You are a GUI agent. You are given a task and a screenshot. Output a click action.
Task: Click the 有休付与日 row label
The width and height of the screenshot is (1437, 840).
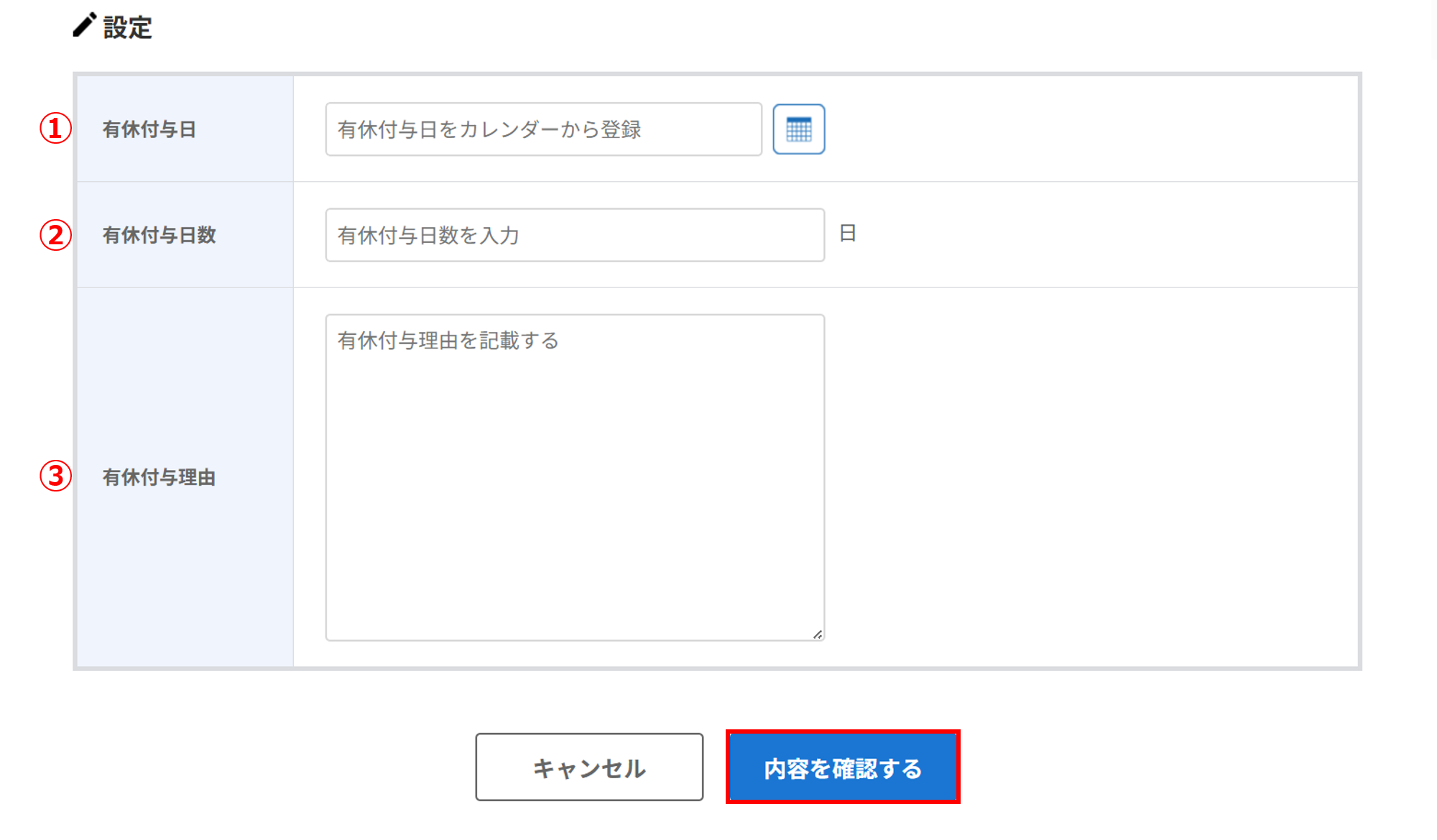(x=149, y=129)
